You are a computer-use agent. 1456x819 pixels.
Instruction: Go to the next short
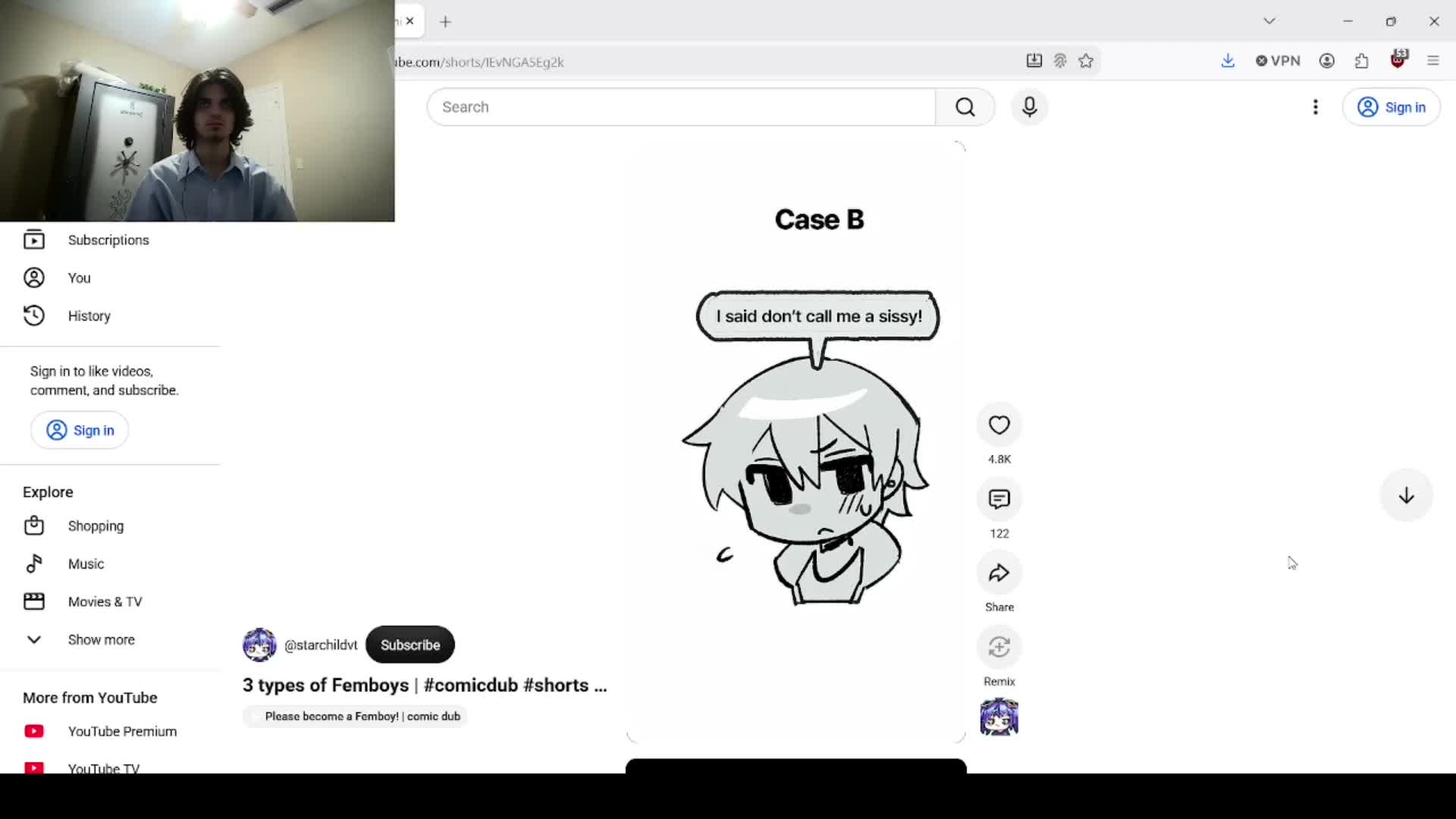tap(1406, 495)
